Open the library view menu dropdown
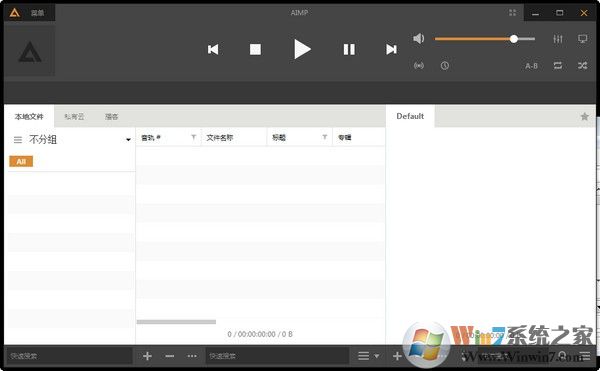Screen dimensions: 600x371 click(x=368, y=356)
